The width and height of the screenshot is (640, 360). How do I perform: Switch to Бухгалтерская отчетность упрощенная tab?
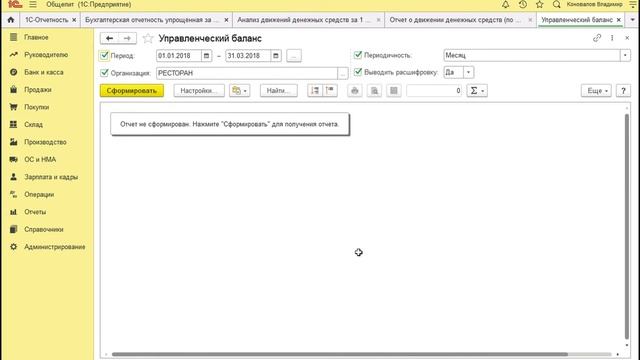pyautogui.click(x=152, y=20)
